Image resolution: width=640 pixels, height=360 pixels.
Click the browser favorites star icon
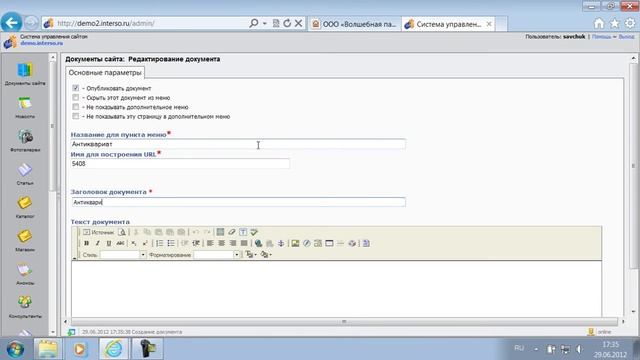tap(614, 24)
